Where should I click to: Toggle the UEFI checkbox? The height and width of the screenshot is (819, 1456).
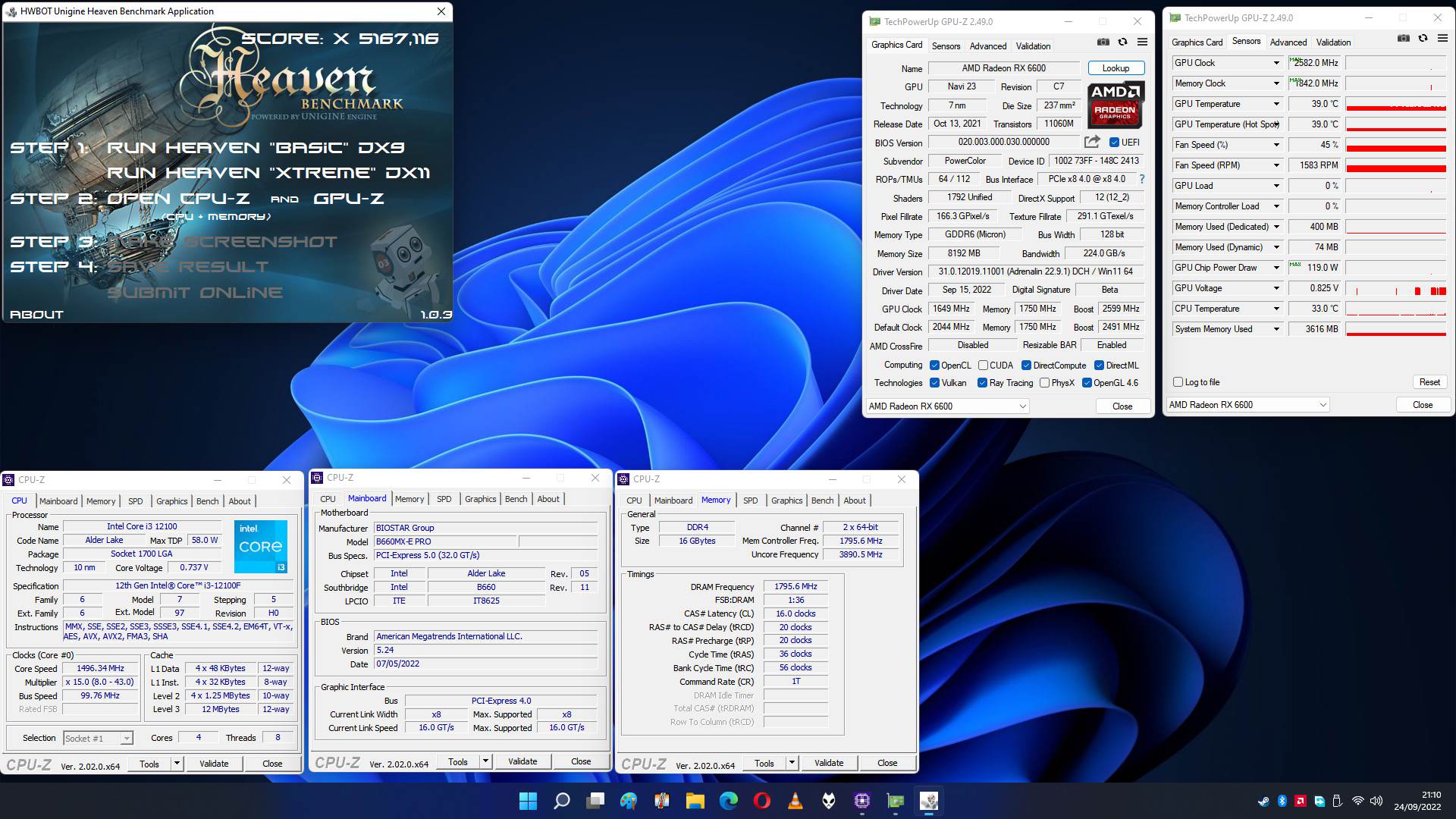[x=1114, y=142]
